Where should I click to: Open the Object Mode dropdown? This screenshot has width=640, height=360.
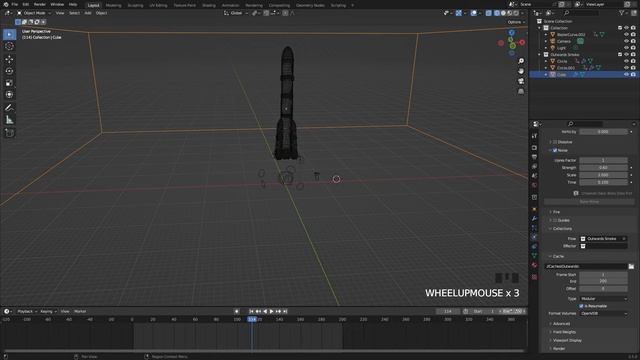coord(34,13)
